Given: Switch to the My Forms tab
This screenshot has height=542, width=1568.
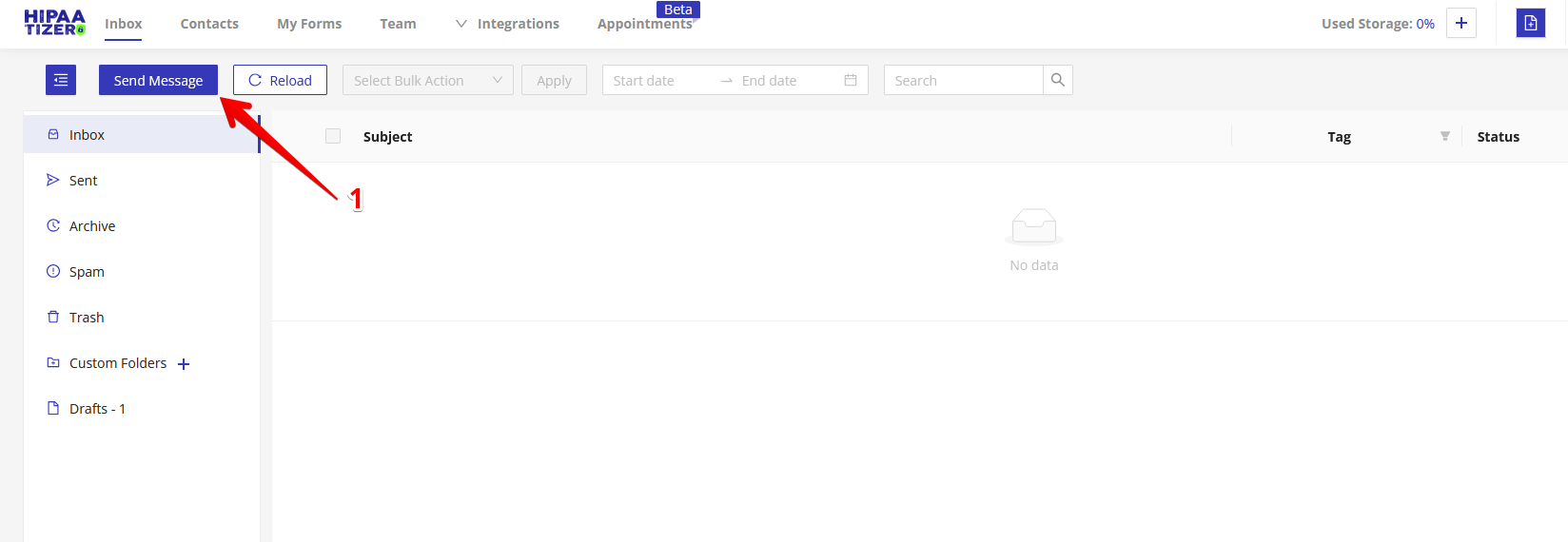Looking at the screenshot, I should coord(309,24).
